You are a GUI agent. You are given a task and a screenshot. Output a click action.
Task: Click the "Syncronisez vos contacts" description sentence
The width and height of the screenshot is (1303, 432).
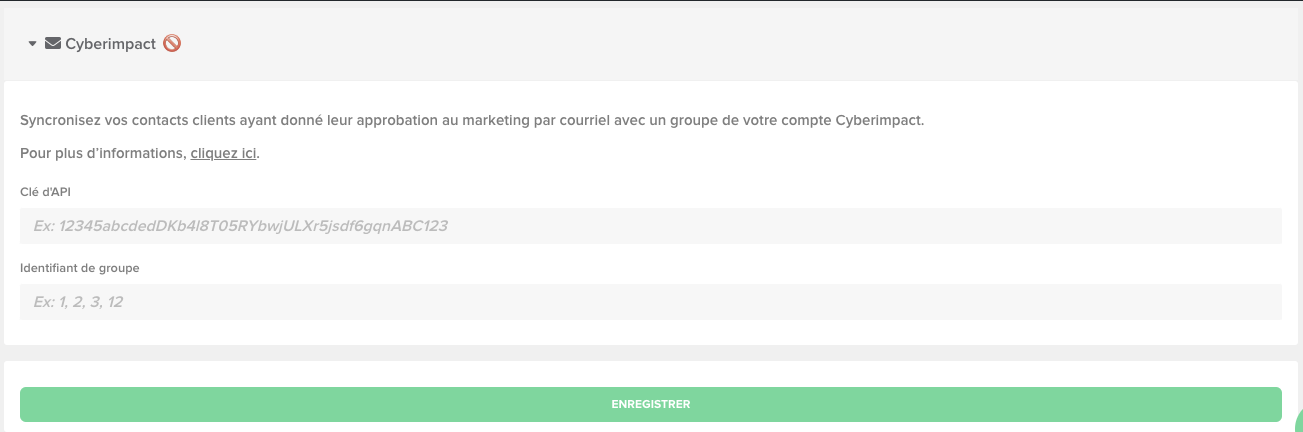pos(300,120)
